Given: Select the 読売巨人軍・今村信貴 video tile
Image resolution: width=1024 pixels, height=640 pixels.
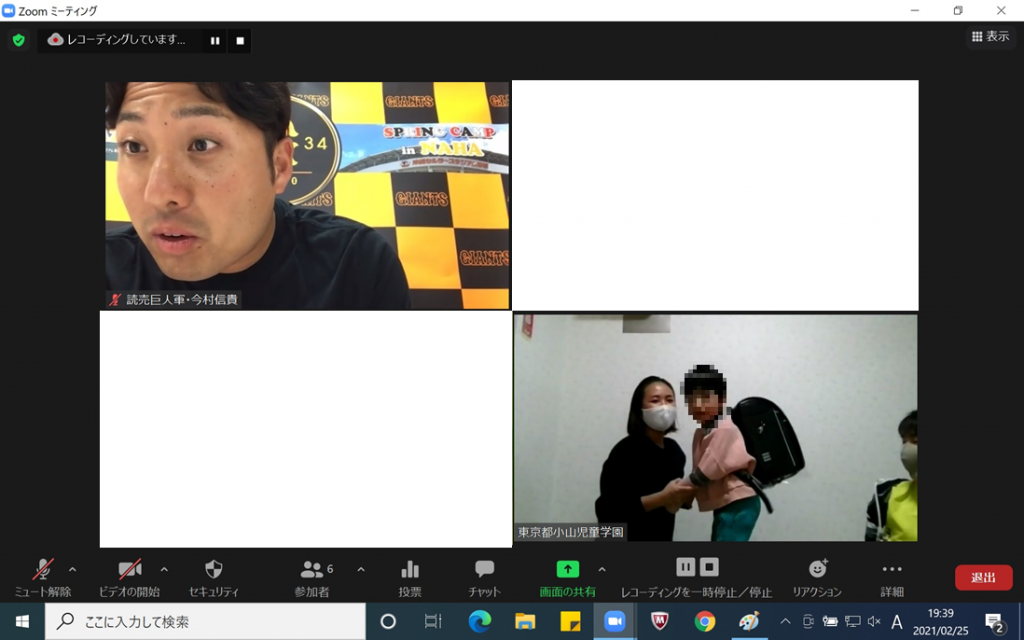Looking at the screenshot, I should pos(308,195).
